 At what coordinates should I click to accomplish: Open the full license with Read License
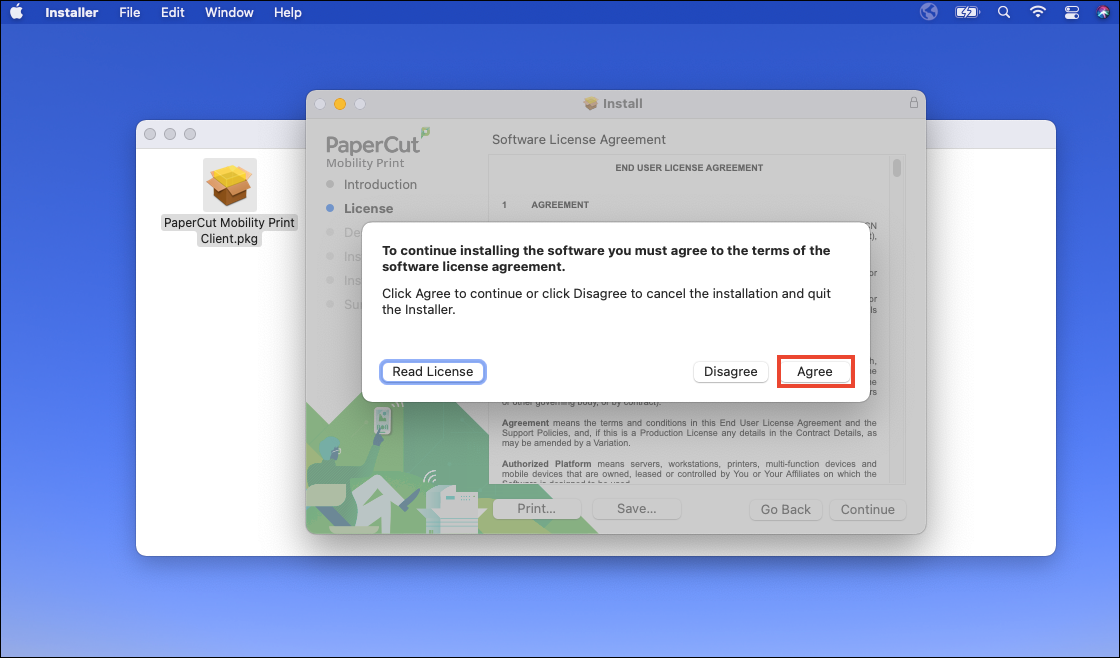tap(432, 371)
